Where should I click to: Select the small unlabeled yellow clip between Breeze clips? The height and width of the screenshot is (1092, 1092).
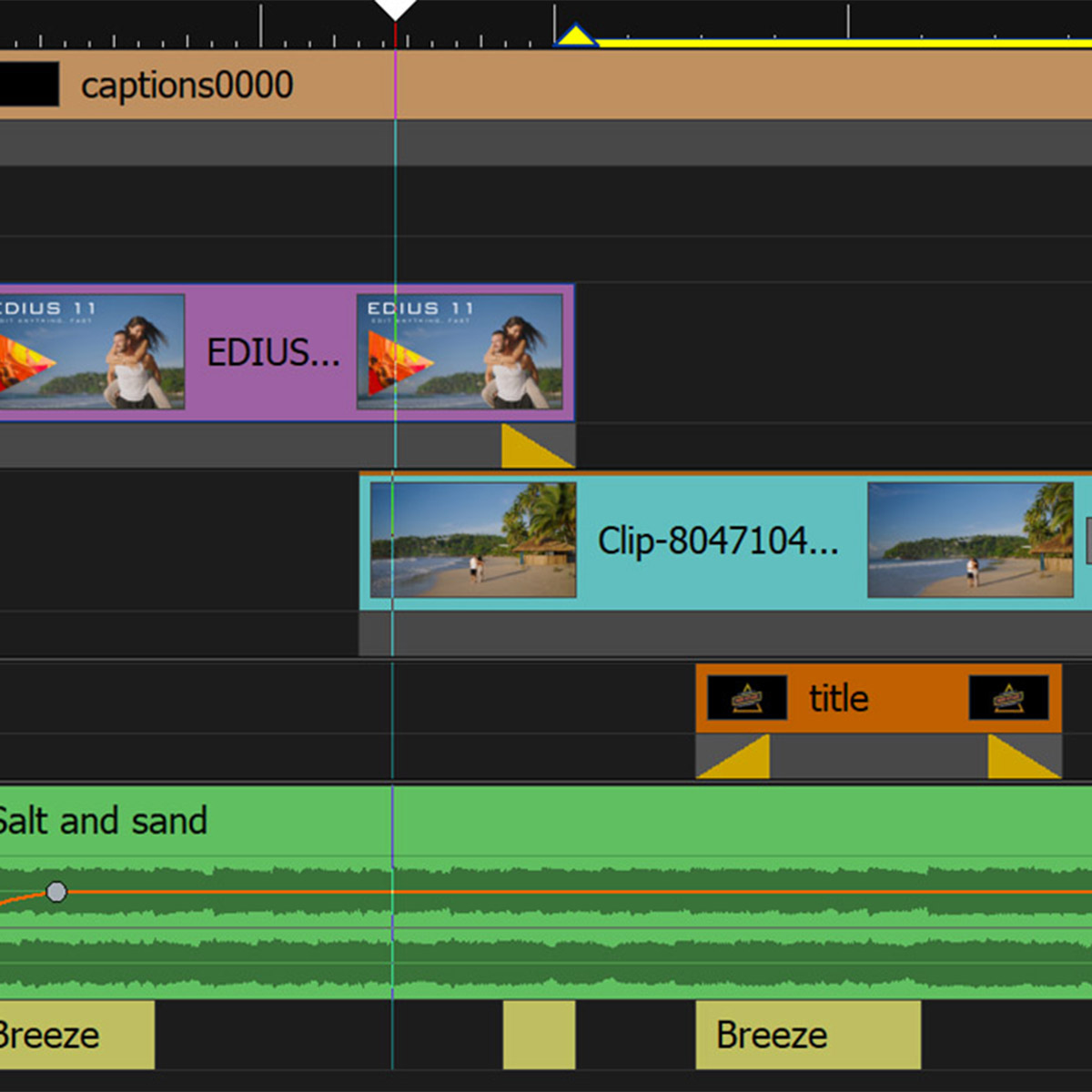click(x=539, y=1035)
